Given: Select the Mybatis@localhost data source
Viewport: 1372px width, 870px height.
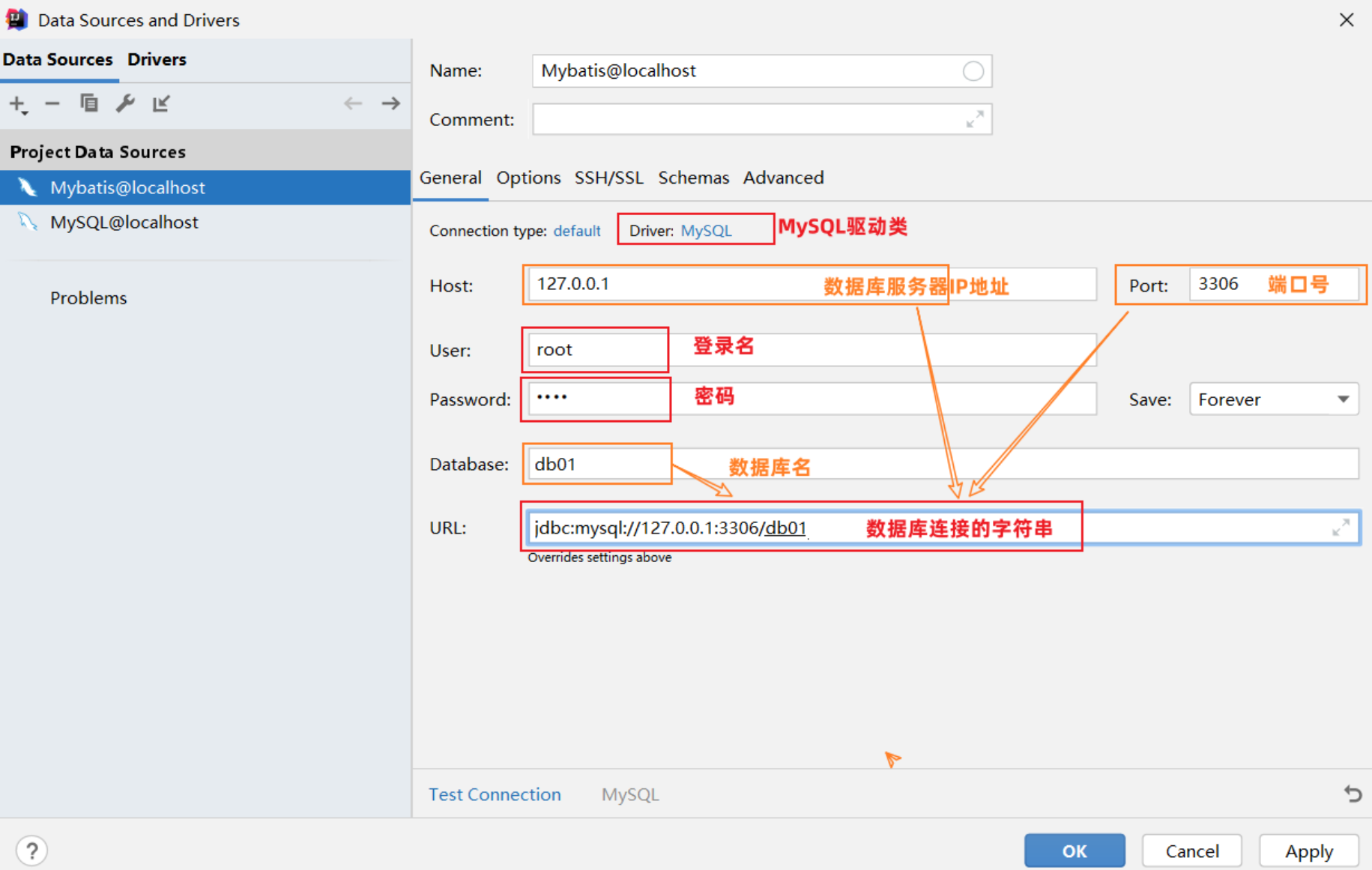Looking at the screenshot, I should (x=205, y=187).
